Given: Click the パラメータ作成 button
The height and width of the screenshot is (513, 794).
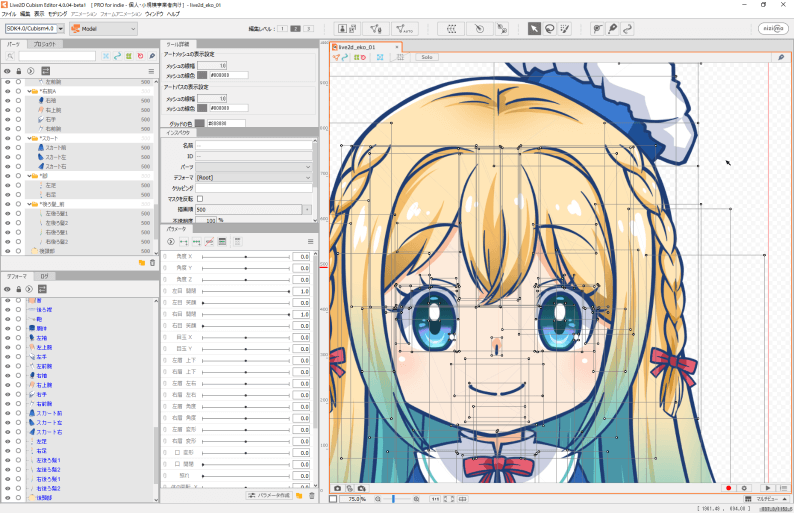Looking at the screenshot, I should point(269,496).
